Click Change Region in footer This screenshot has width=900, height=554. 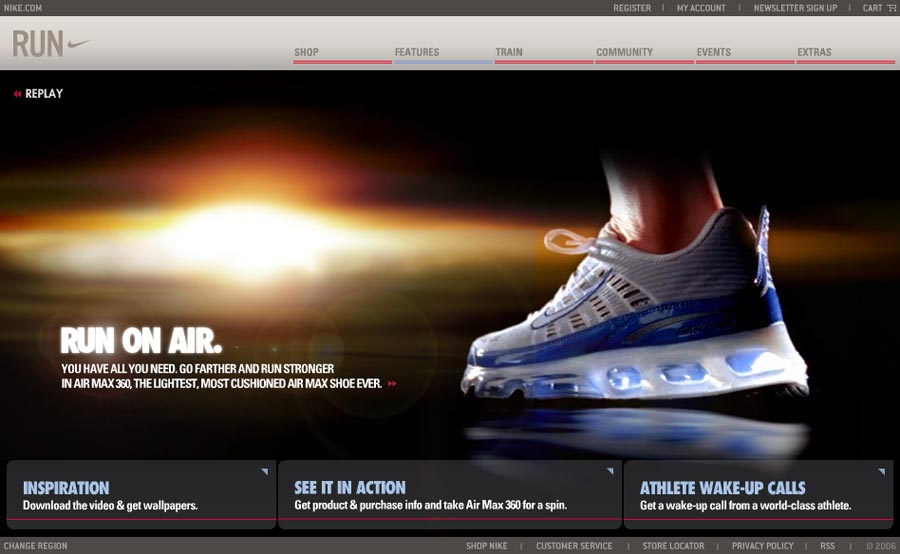[x=36, y=546]
